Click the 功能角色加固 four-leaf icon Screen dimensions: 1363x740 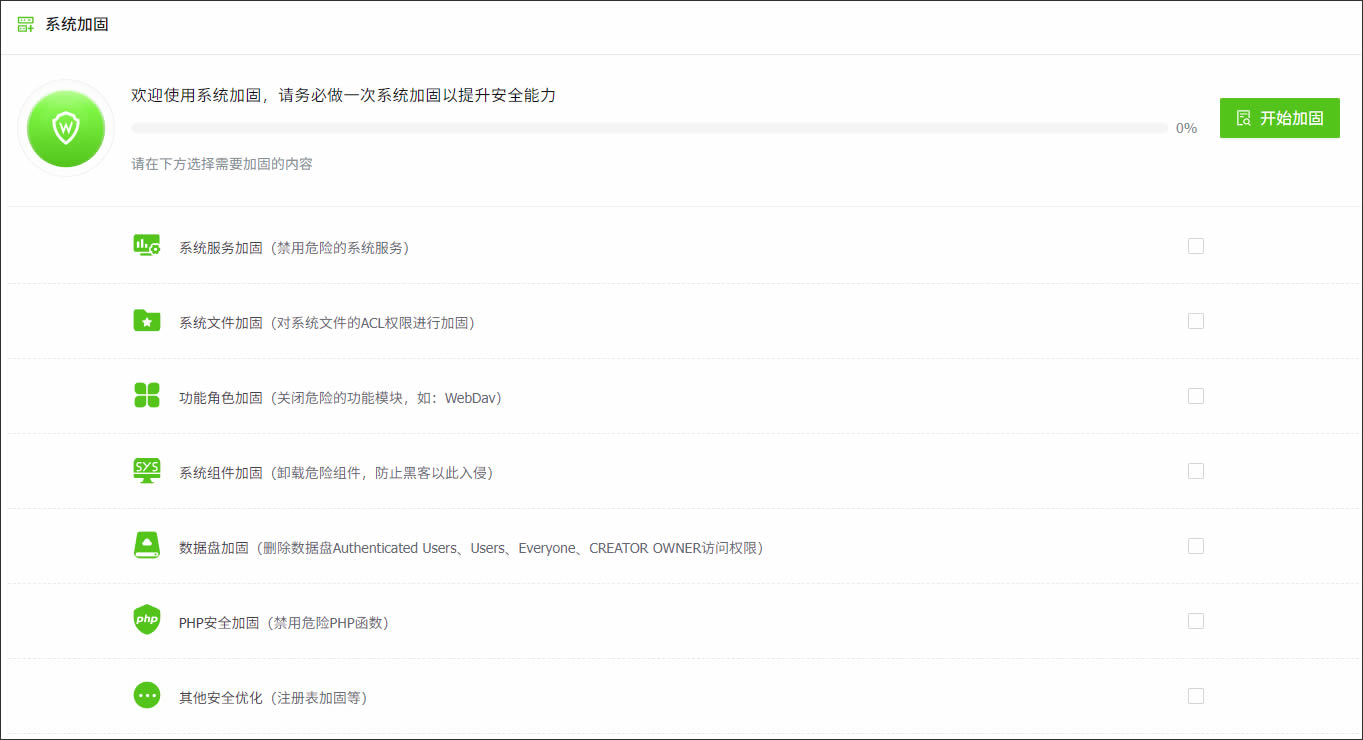point(147,396)
